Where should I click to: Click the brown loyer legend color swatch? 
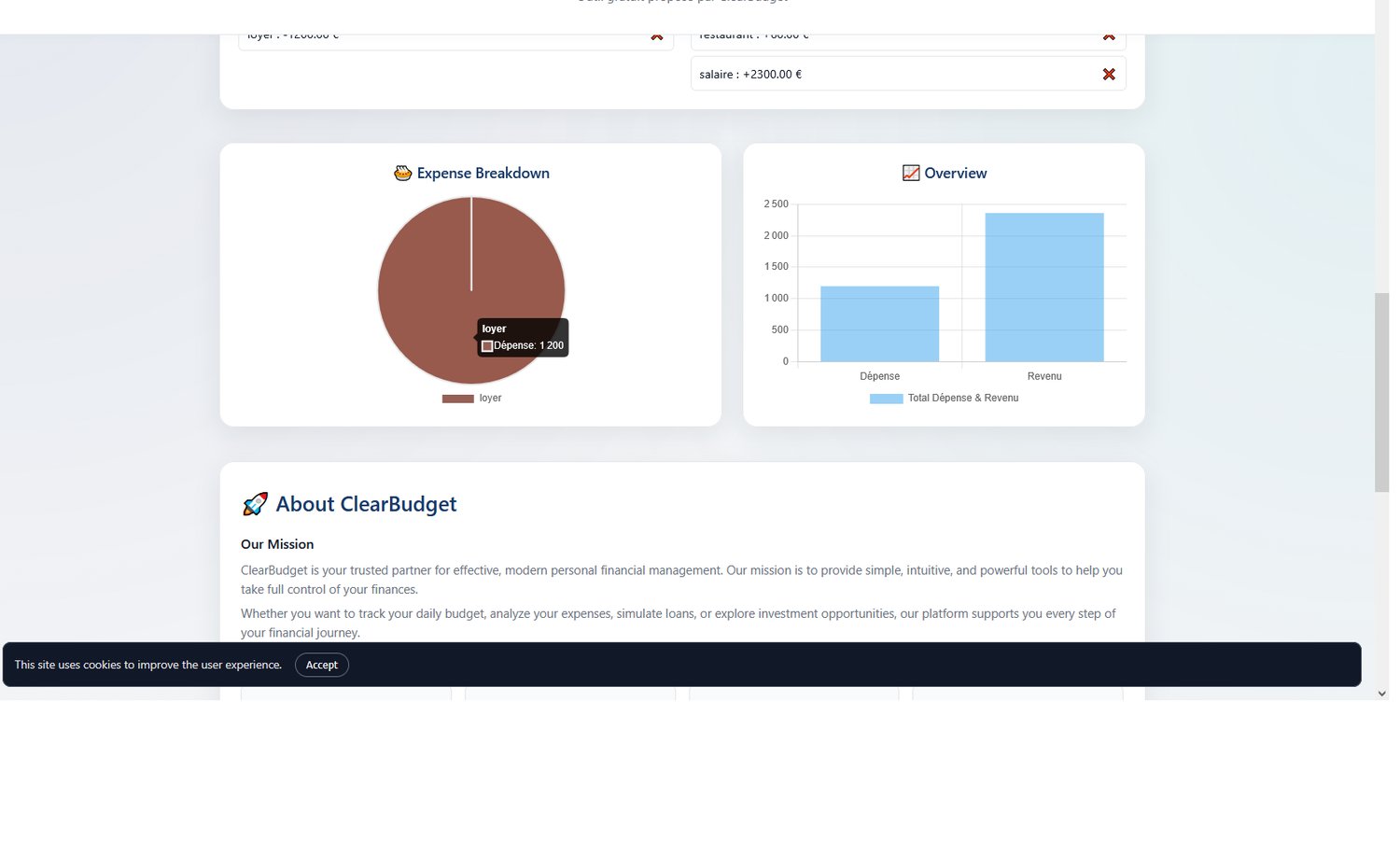[457, 399]
